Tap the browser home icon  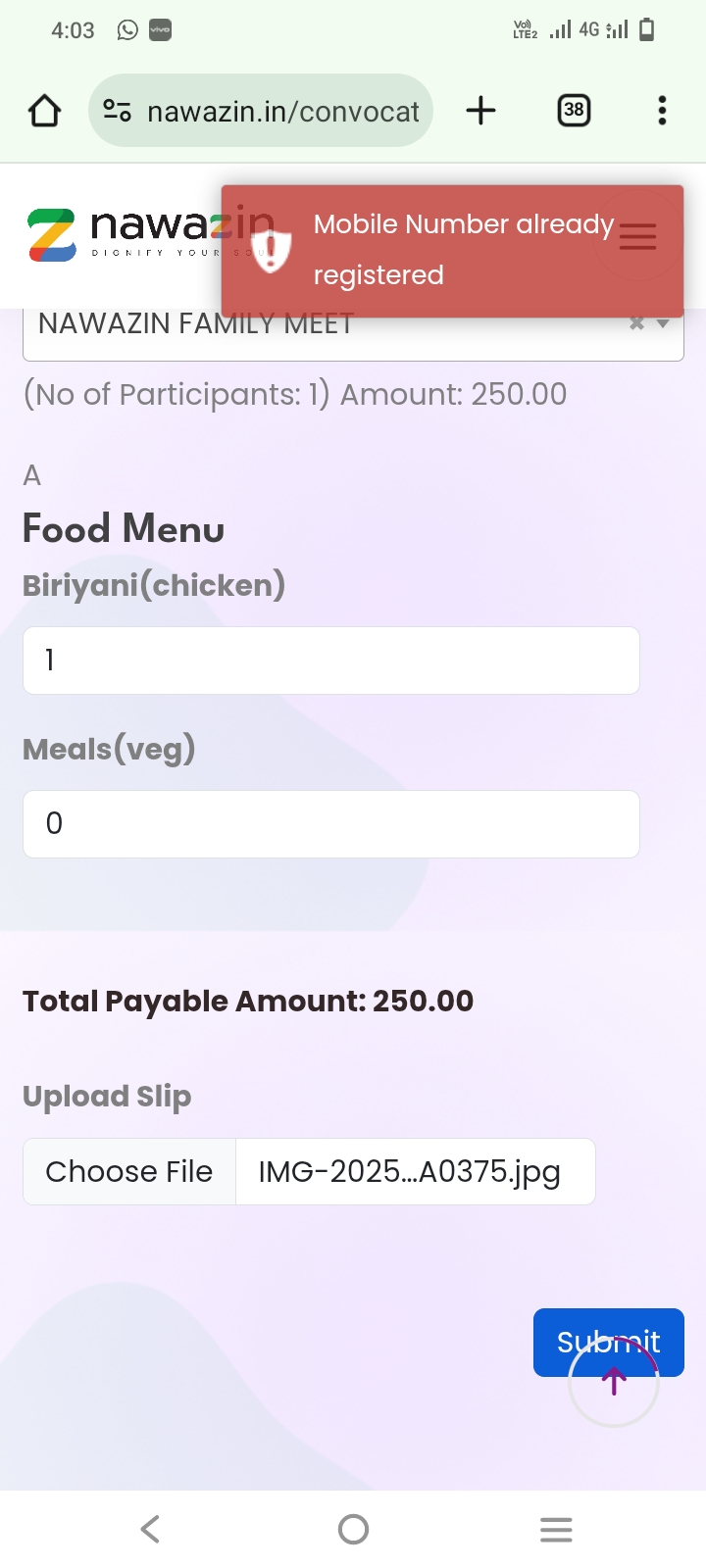click(44, 111)
